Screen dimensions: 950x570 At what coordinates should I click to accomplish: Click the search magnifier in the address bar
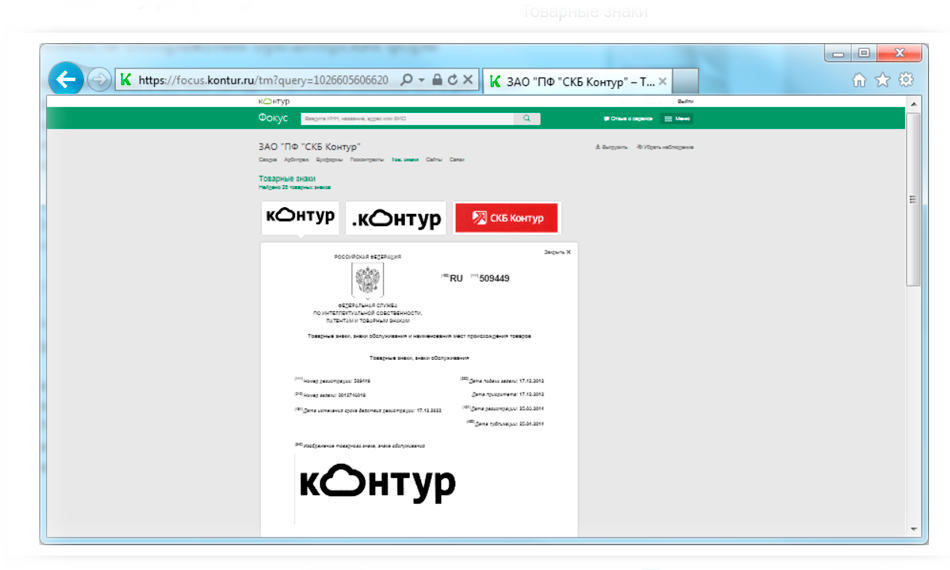pos(407,79)
